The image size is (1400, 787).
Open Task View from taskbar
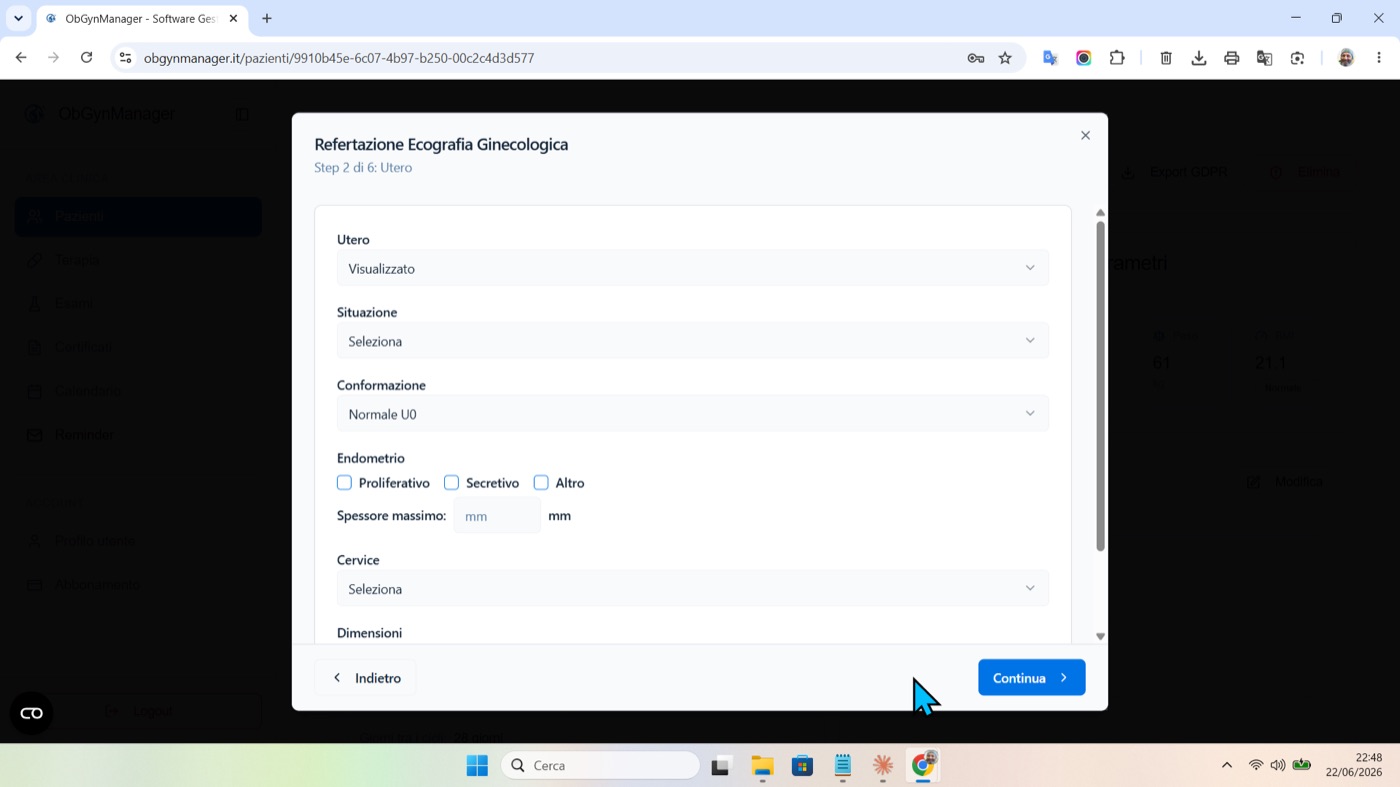721,766
